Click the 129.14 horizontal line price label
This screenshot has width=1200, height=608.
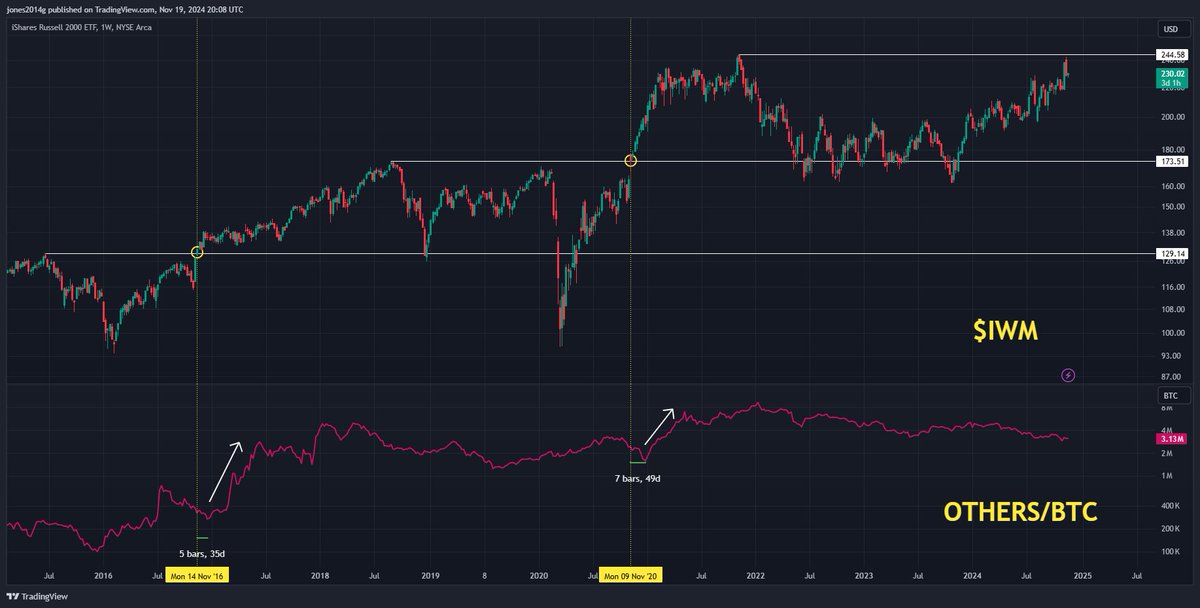tap(1172, 254)
